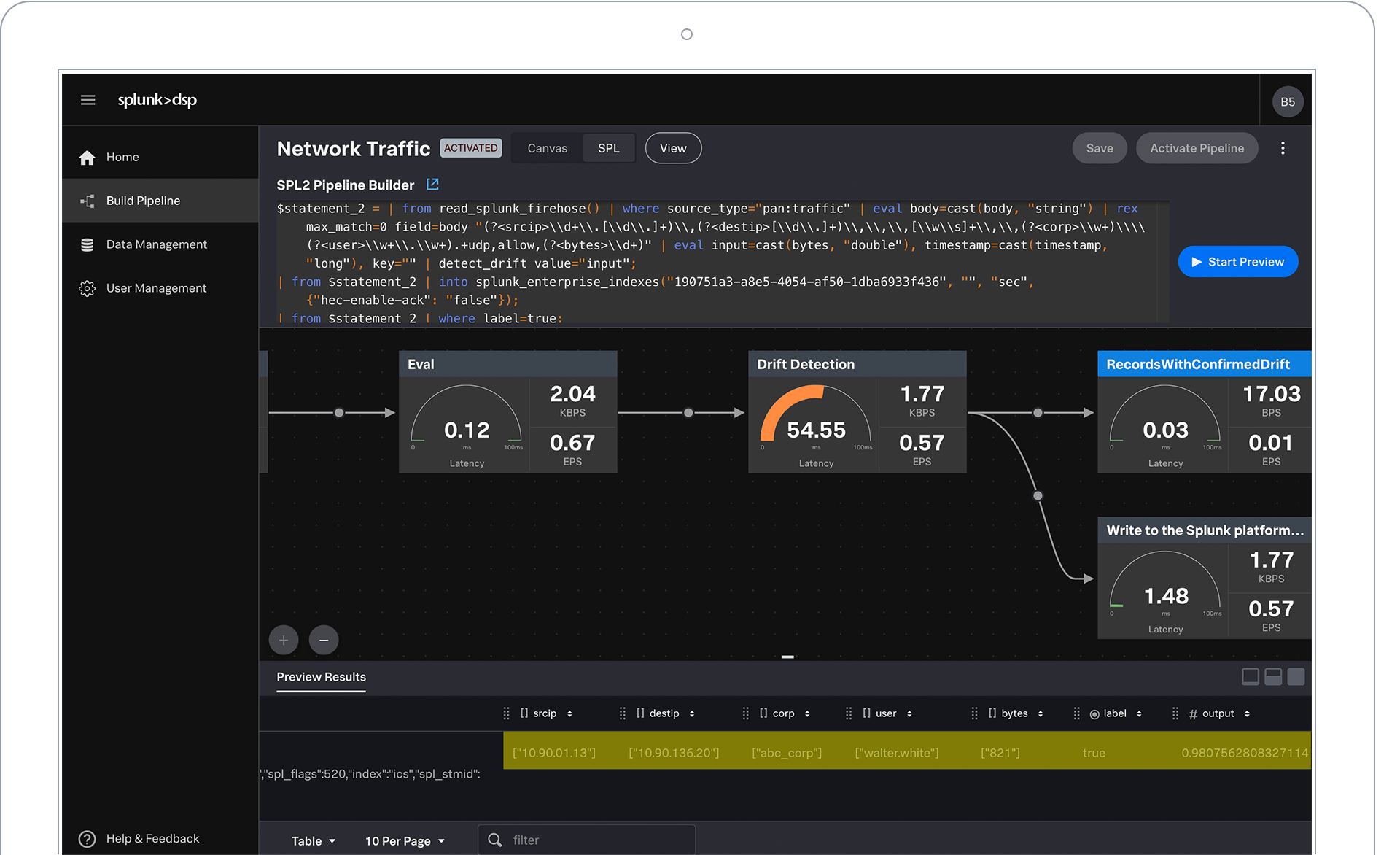Click the preview panel resize handle

click(787, 657)
